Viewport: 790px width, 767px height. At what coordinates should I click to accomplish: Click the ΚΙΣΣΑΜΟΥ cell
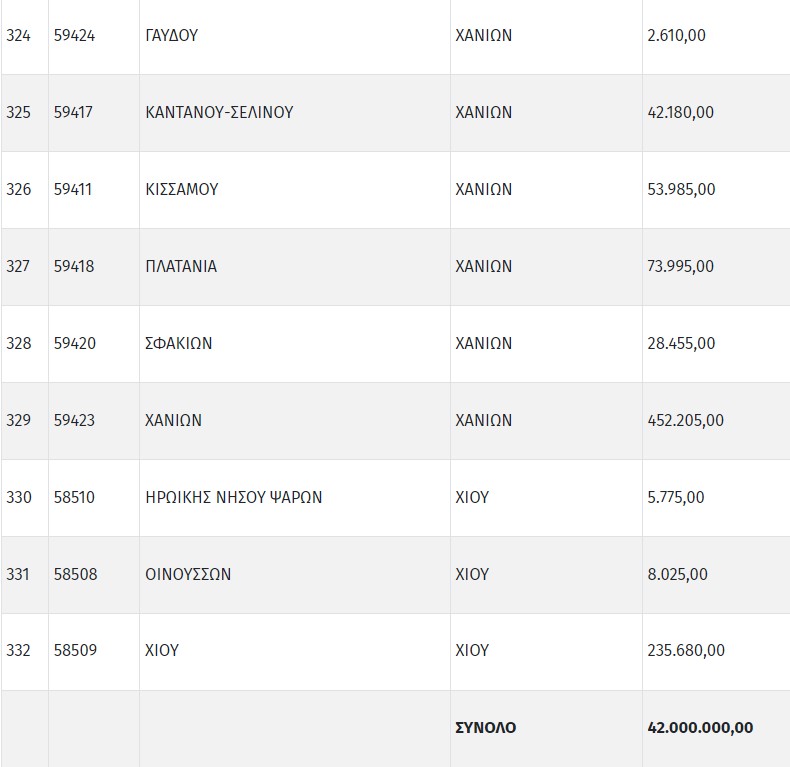181,190
